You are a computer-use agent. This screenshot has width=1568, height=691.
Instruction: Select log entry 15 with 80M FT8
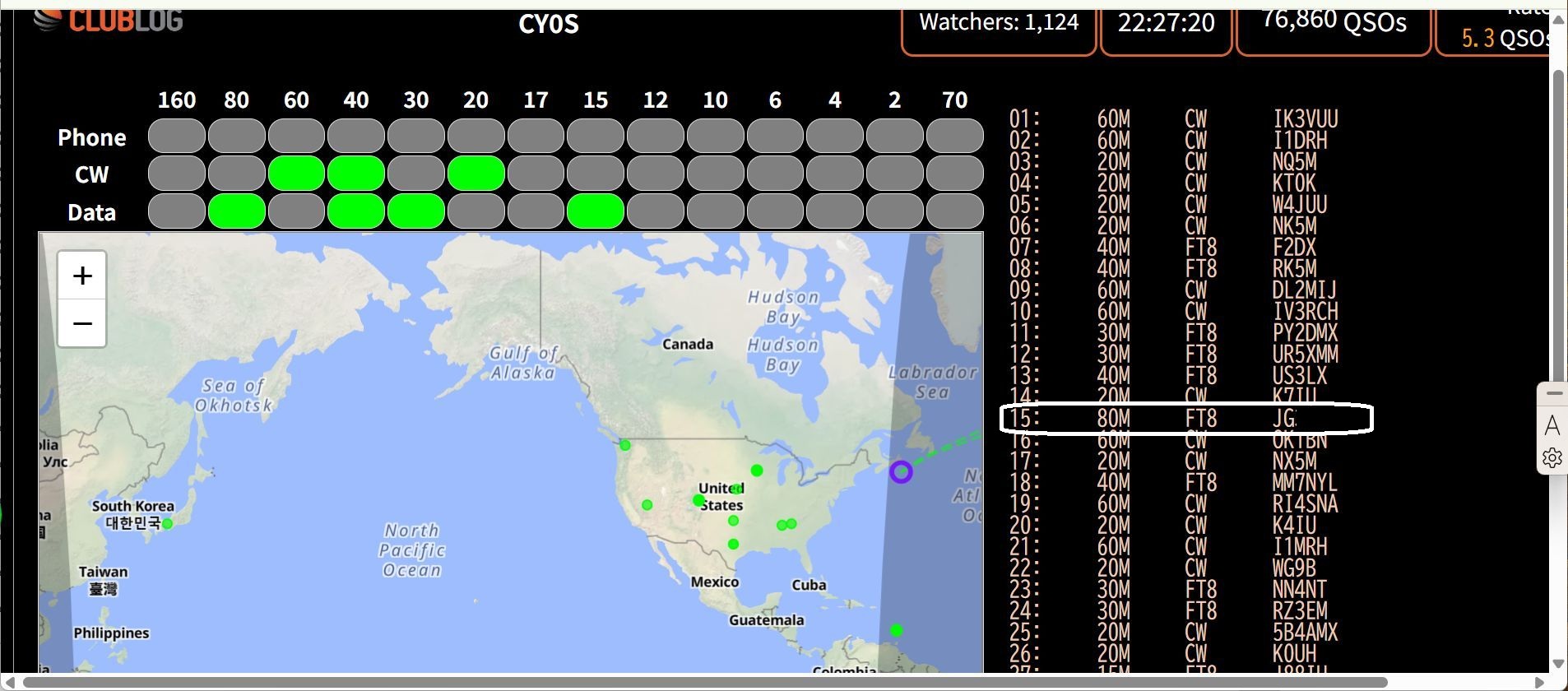point(1185,419)
